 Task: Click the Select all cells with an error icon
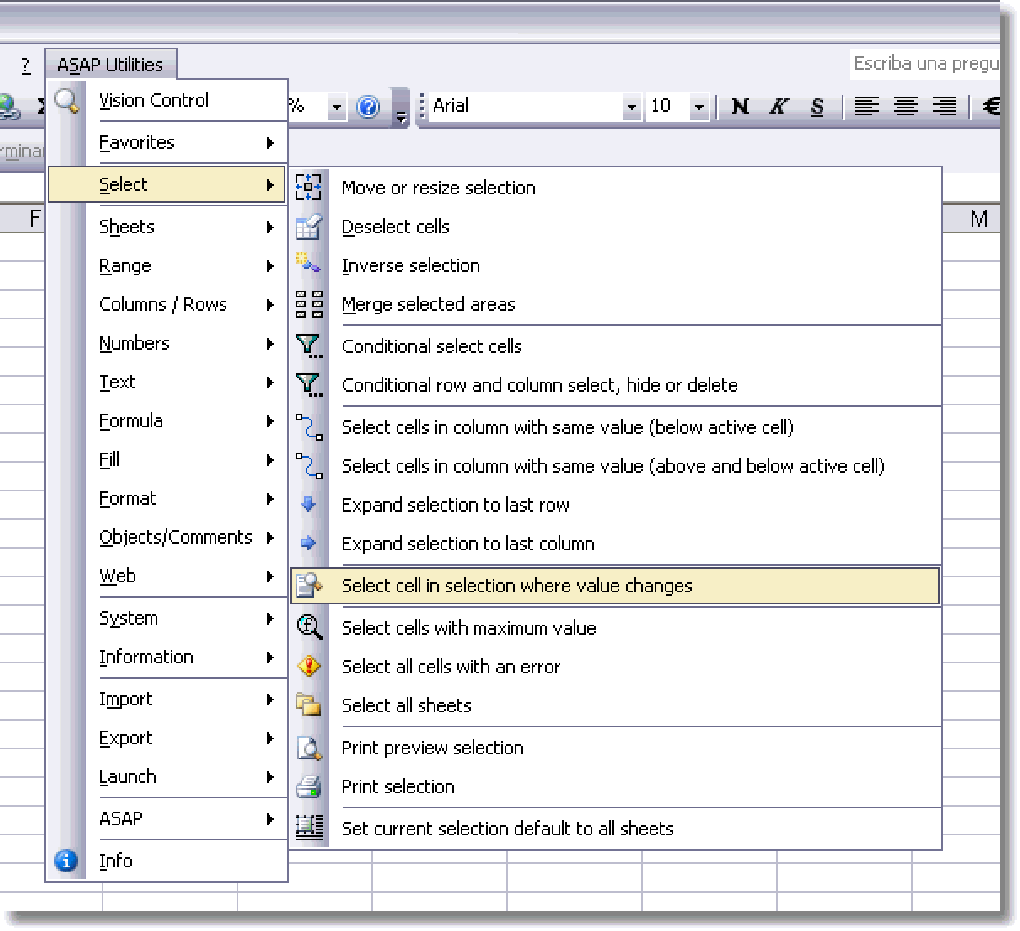pyautogui.click(x=309, y=666)
